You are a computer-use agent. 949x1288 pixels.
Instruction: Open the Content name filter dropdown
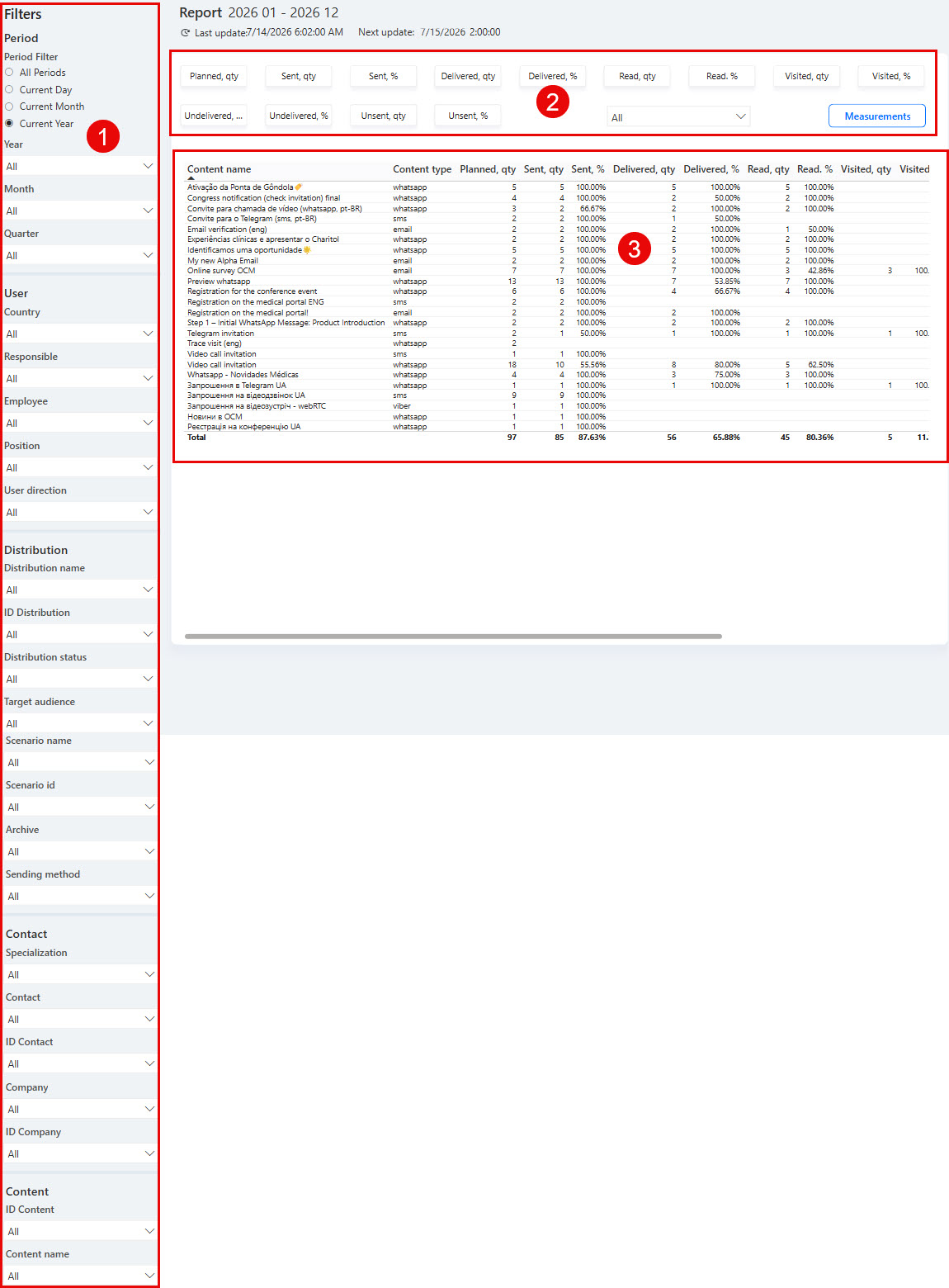[x=80, y=1276]
